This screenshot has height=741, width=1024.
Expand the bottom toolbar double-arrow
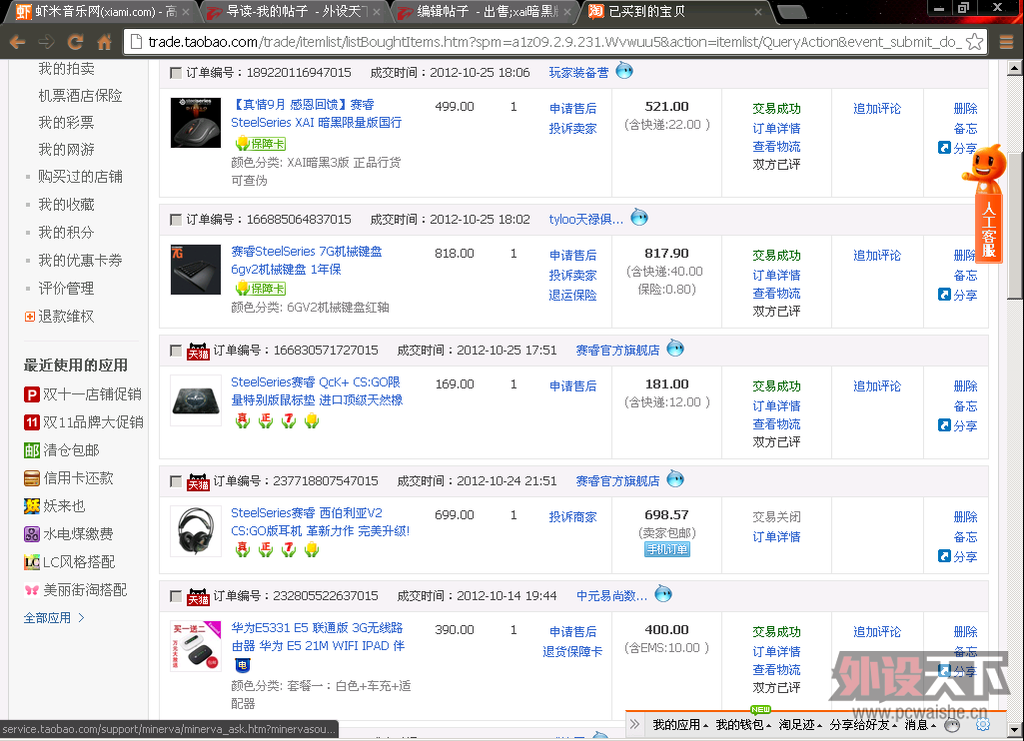tap(634, 724)
